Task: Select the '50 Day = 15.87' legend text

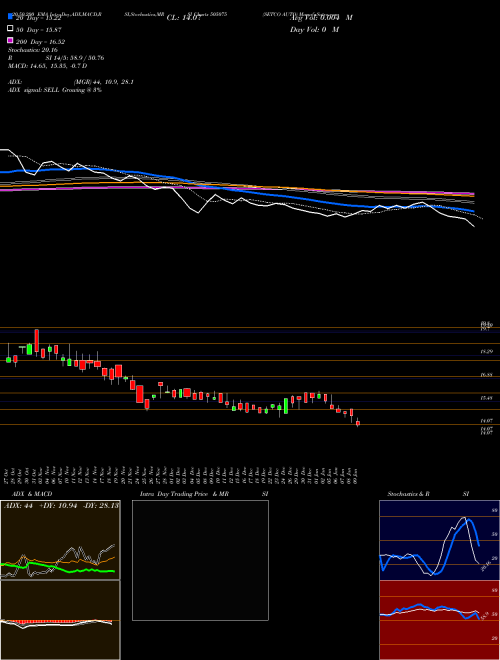Action: point(39,30)
